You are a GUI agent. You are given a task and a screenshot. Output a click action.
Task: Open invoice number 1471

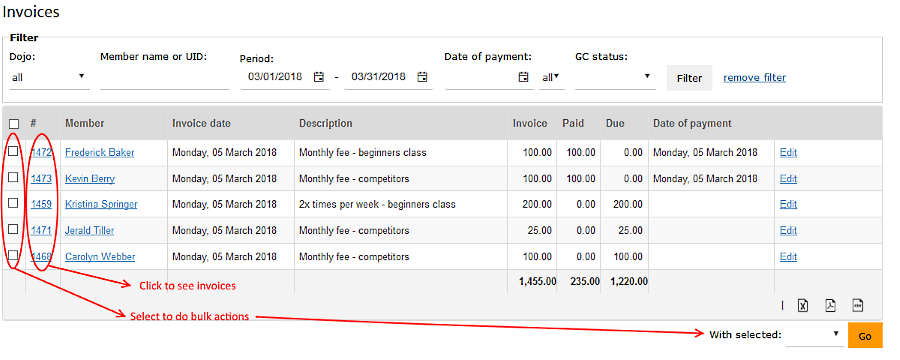point(41,230)
